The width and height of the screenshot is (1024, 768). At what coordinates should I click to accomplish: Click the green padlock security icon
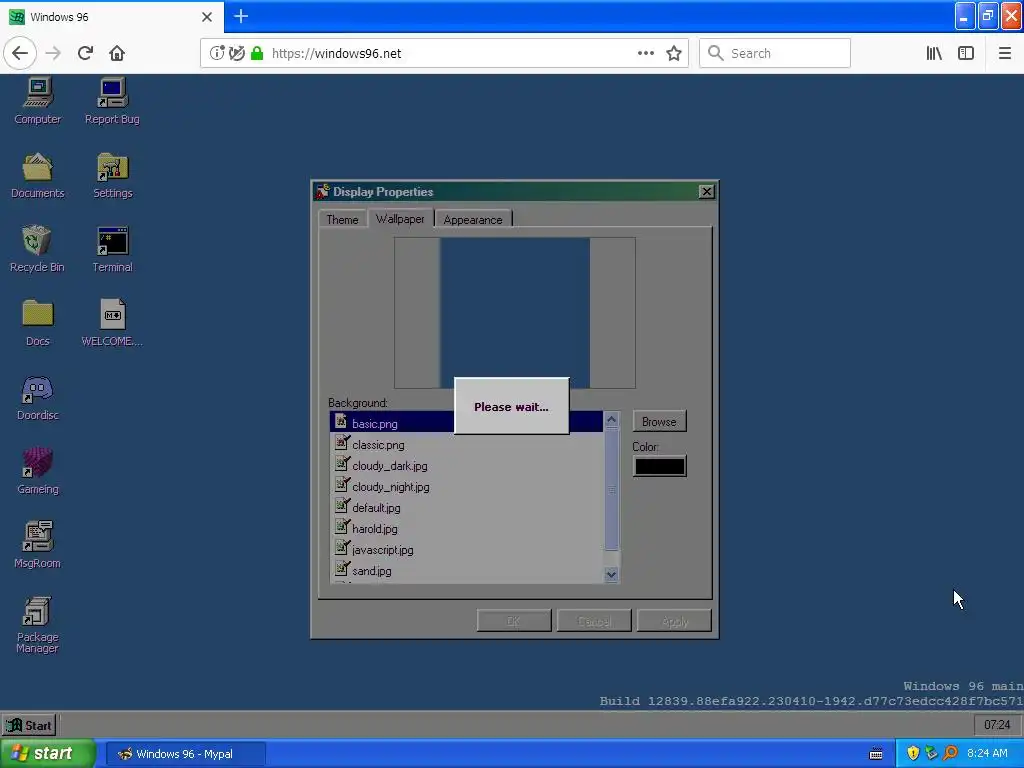[x=257, y=53]
